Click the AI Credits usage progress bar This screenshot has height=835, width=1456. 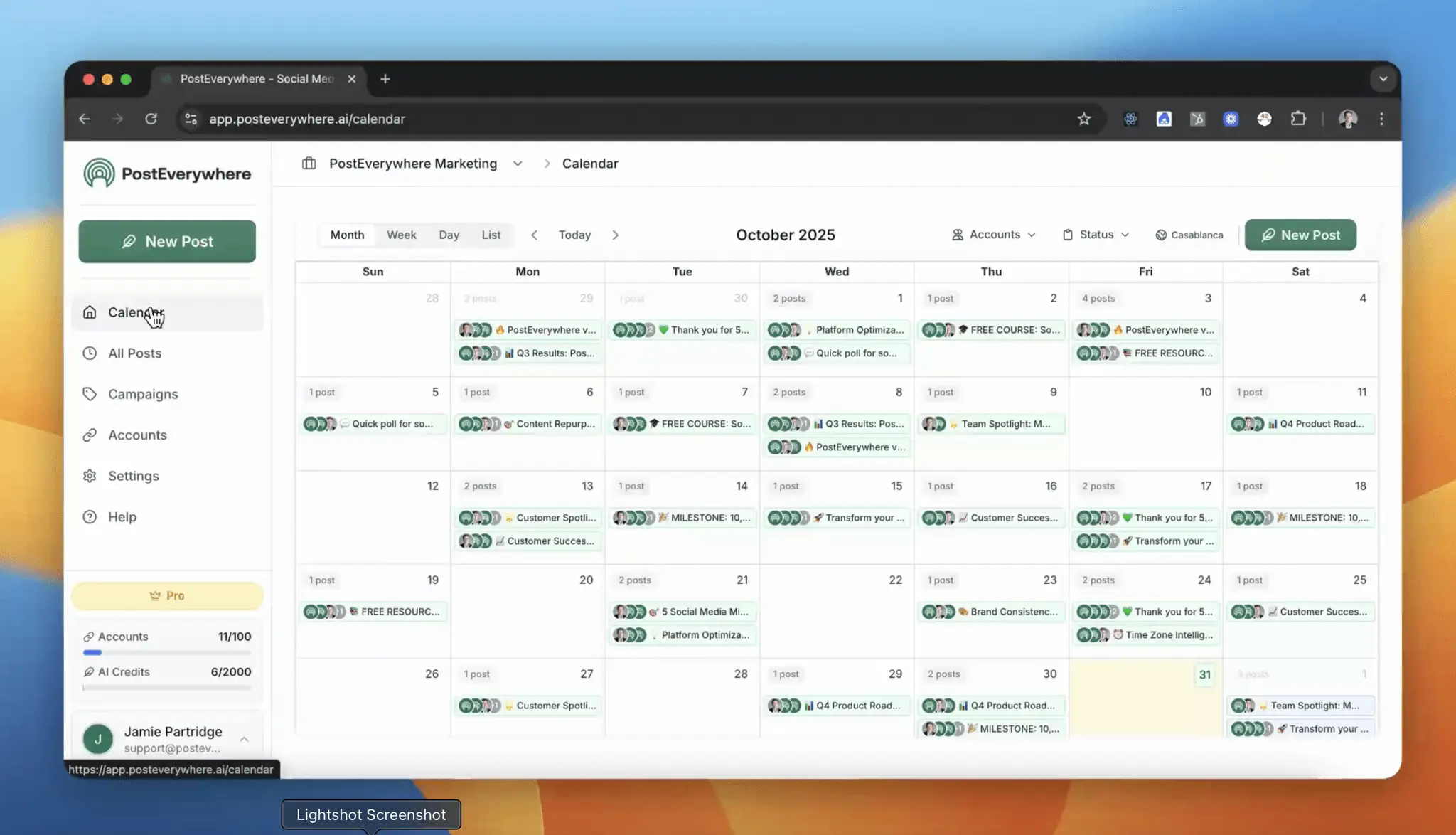167,688
